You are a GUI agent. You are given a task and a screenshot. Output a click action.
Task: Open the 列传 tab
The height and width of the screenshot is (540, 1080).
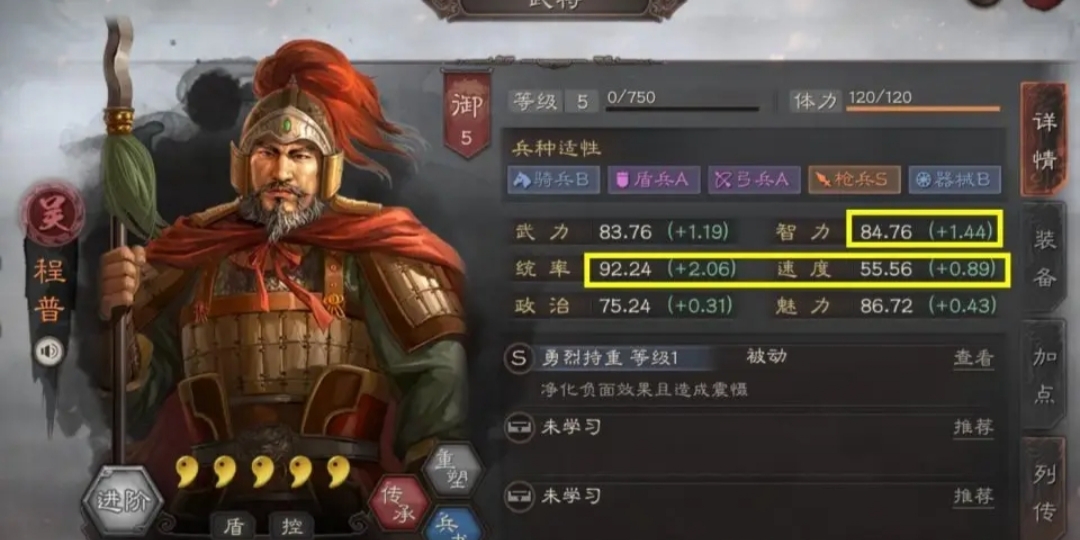(1043, 490)
